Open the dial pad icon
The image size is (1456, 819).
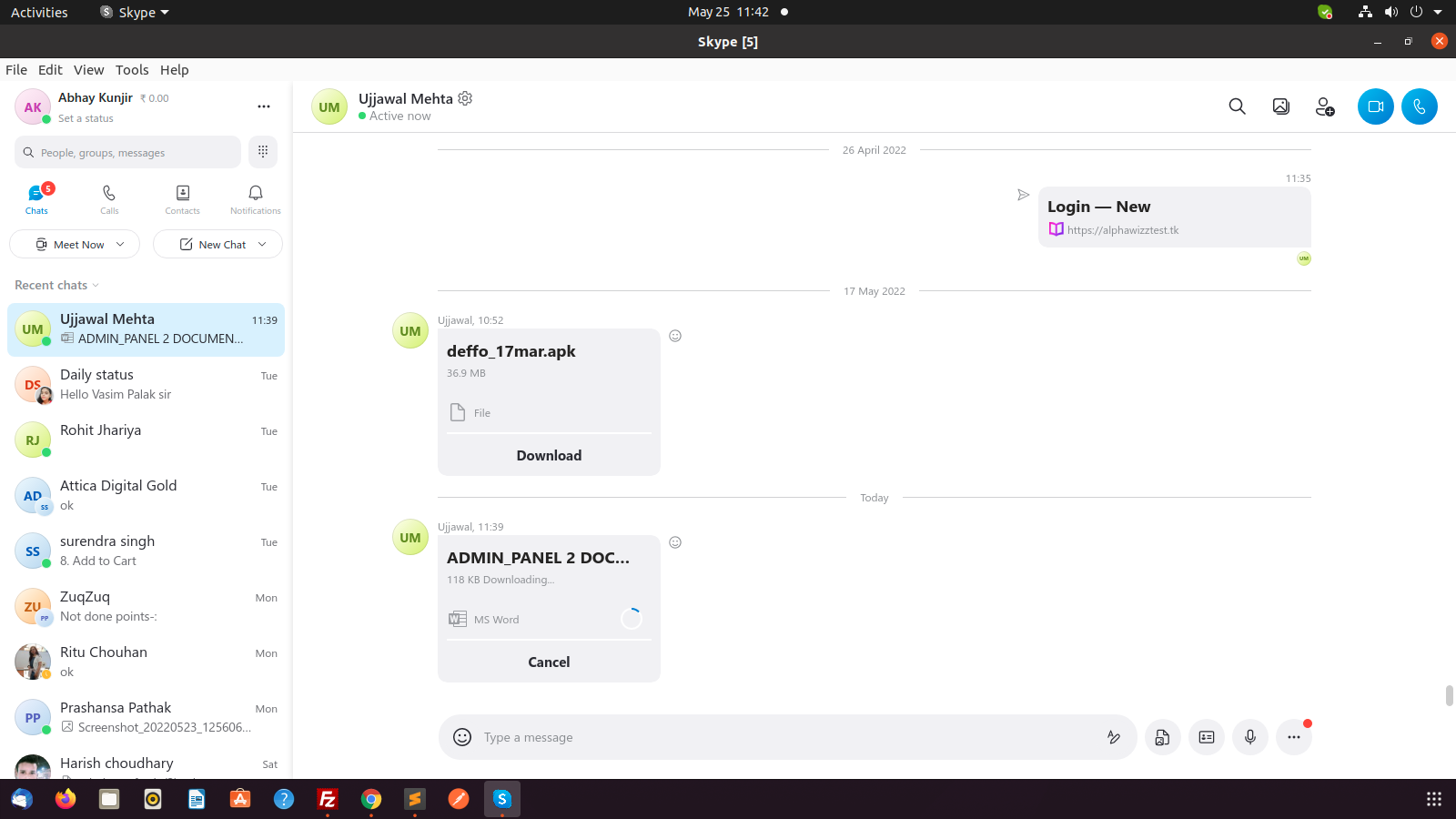click(x=263, y=152)
